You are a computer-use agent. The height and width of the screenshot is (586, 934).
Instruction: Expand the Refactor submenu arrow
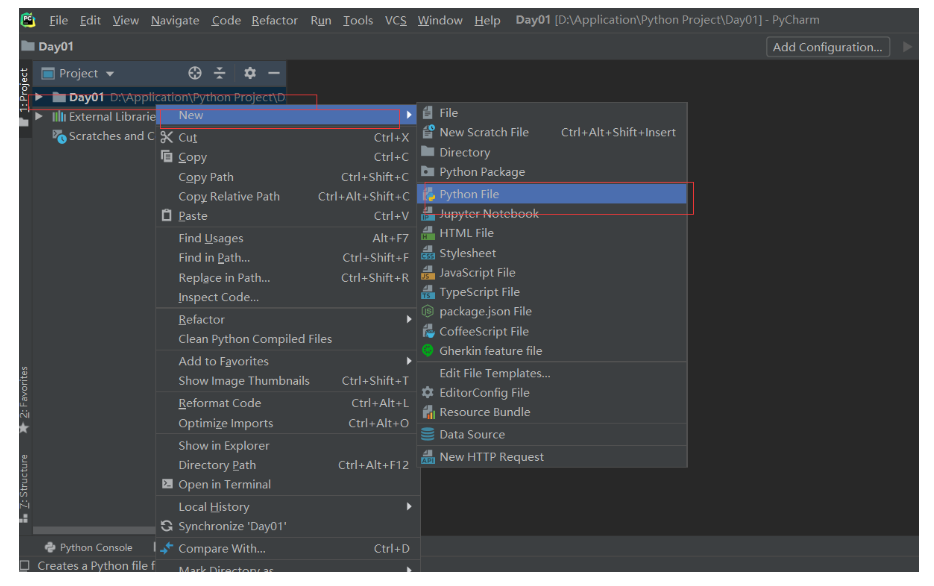point(409,320)
